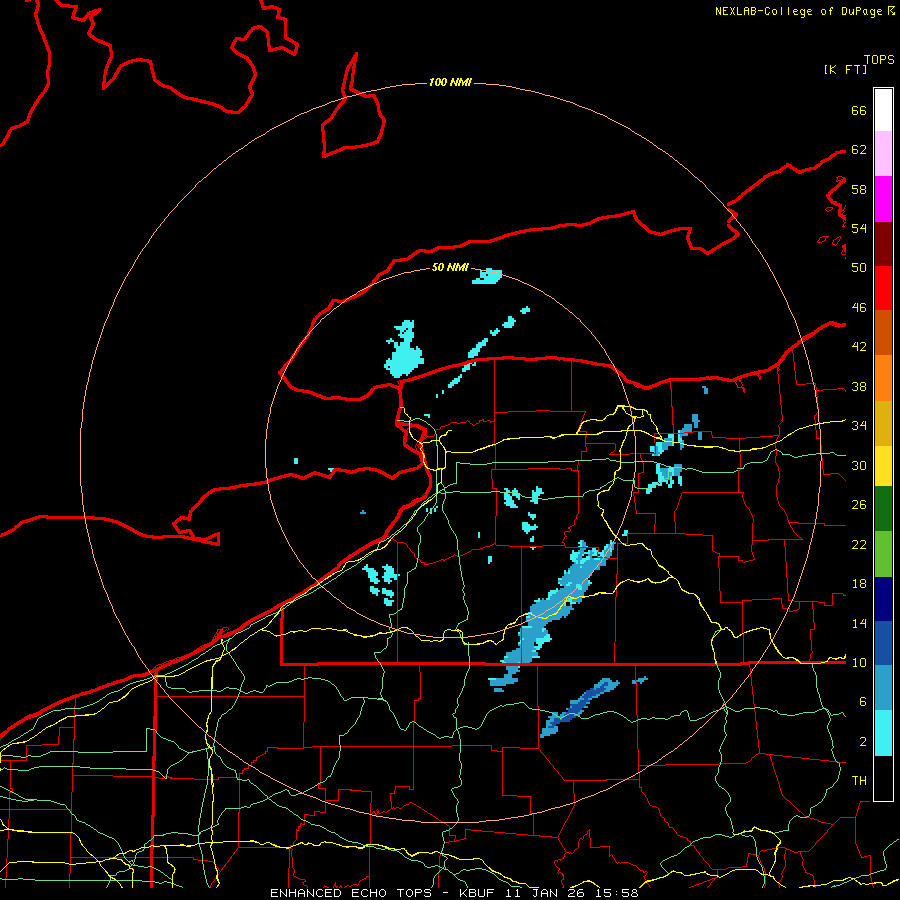This screenshot has height=900, width=900.
Task: Click the cyan echo near 50 NMI label
Action: click(487, 276)
